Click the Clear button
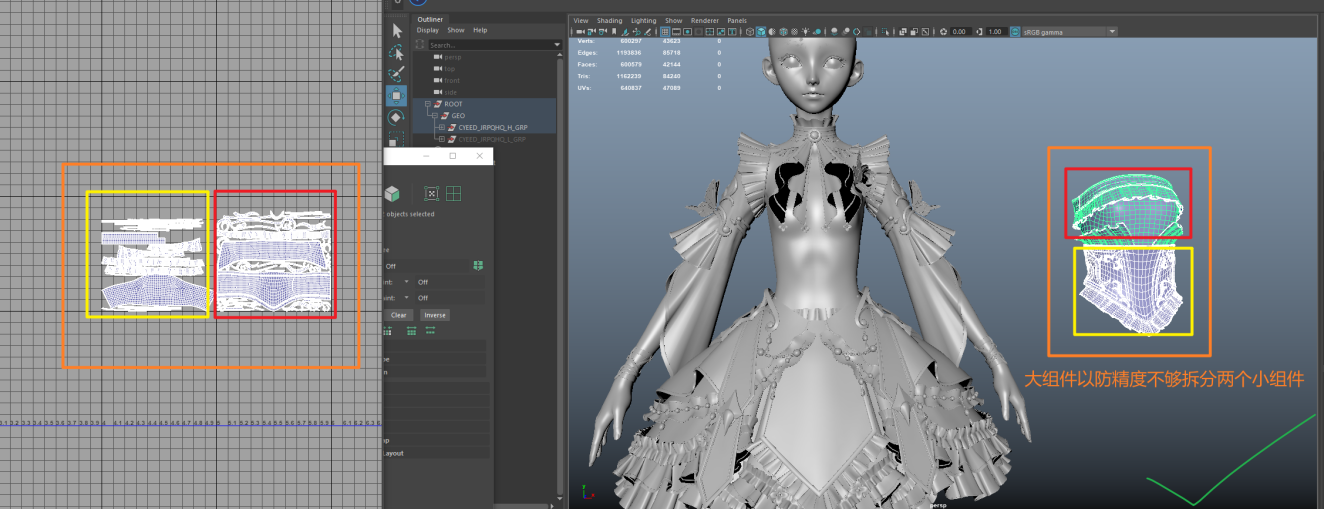 (x=398, y=315)
